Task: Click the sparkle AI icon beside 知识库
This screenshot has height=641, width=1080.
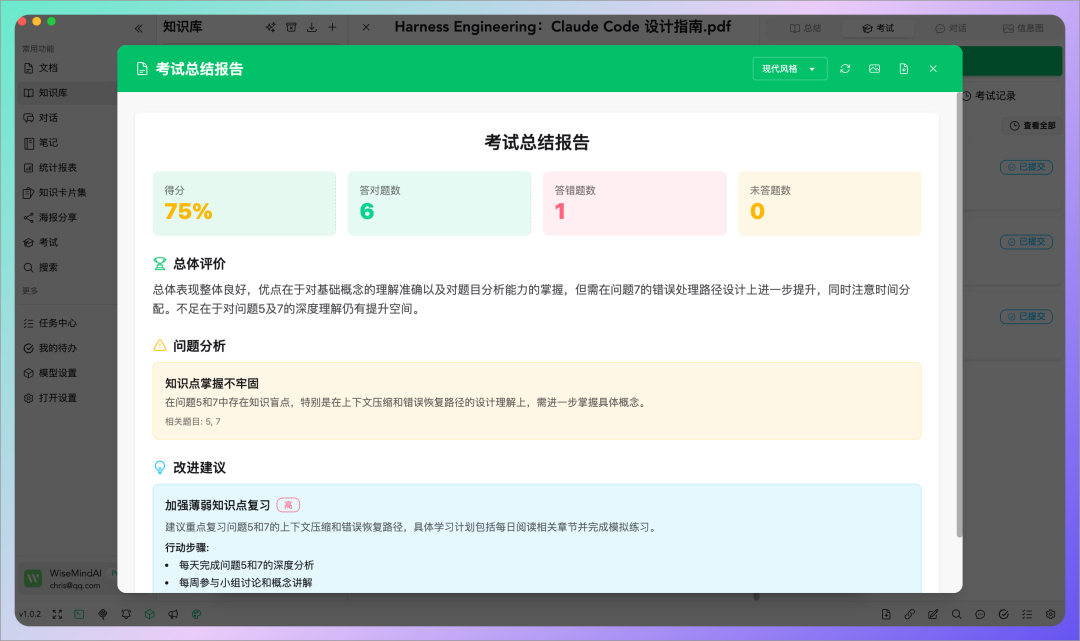Action: [270, 28]
